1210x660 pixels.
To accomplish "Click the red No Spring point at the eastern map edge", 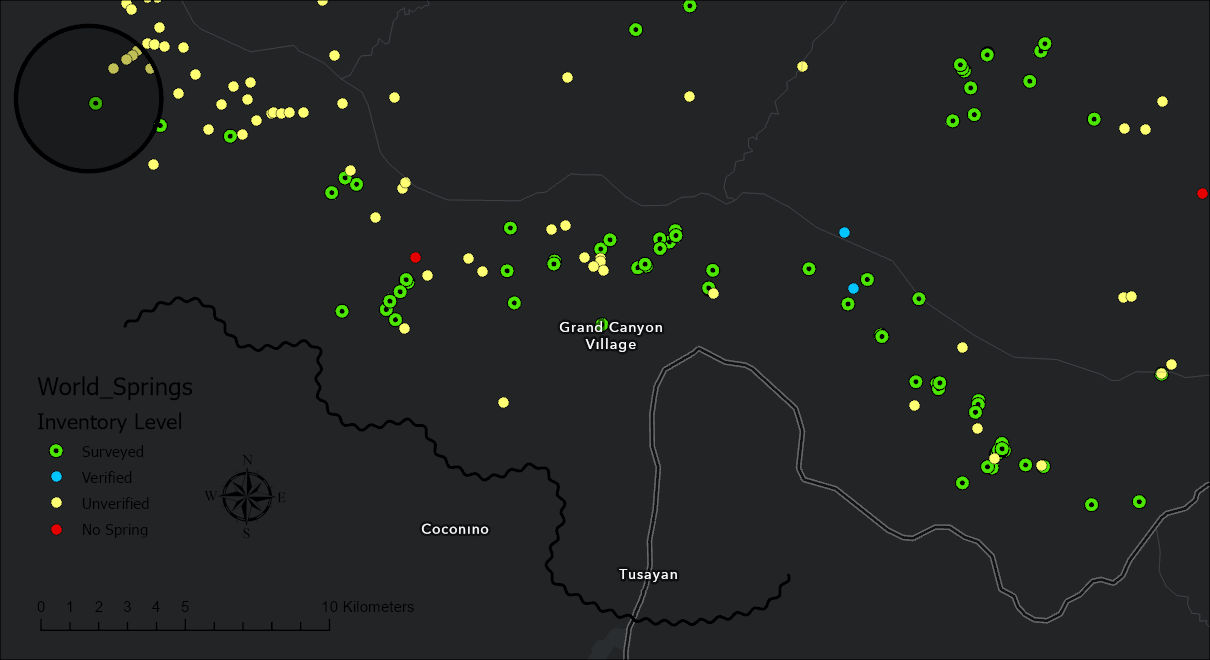I will tap(1202, 193).
